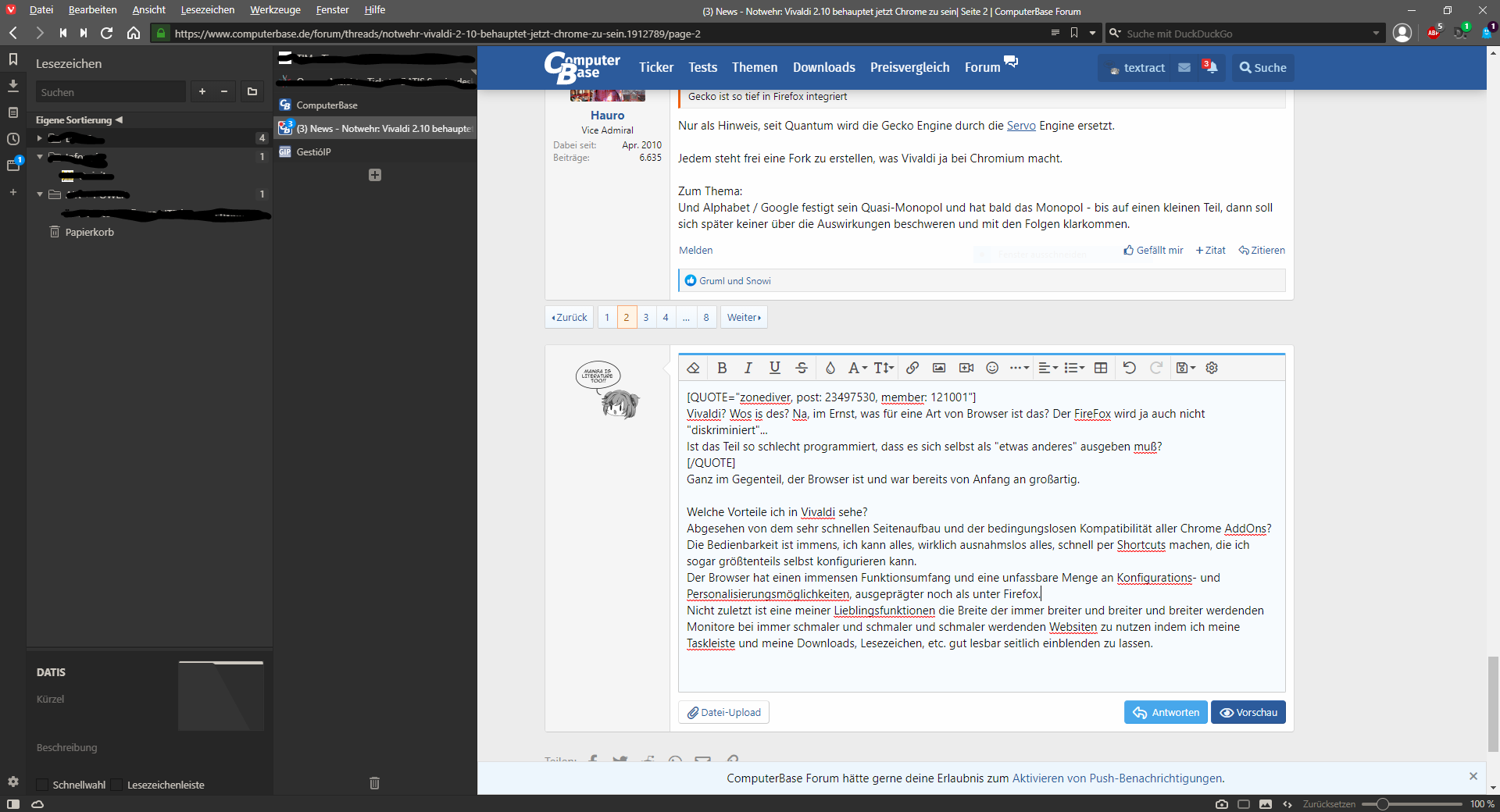Open reader view icon in address bar
The image size is (1500, 812).
click(x=1055, y=33)
